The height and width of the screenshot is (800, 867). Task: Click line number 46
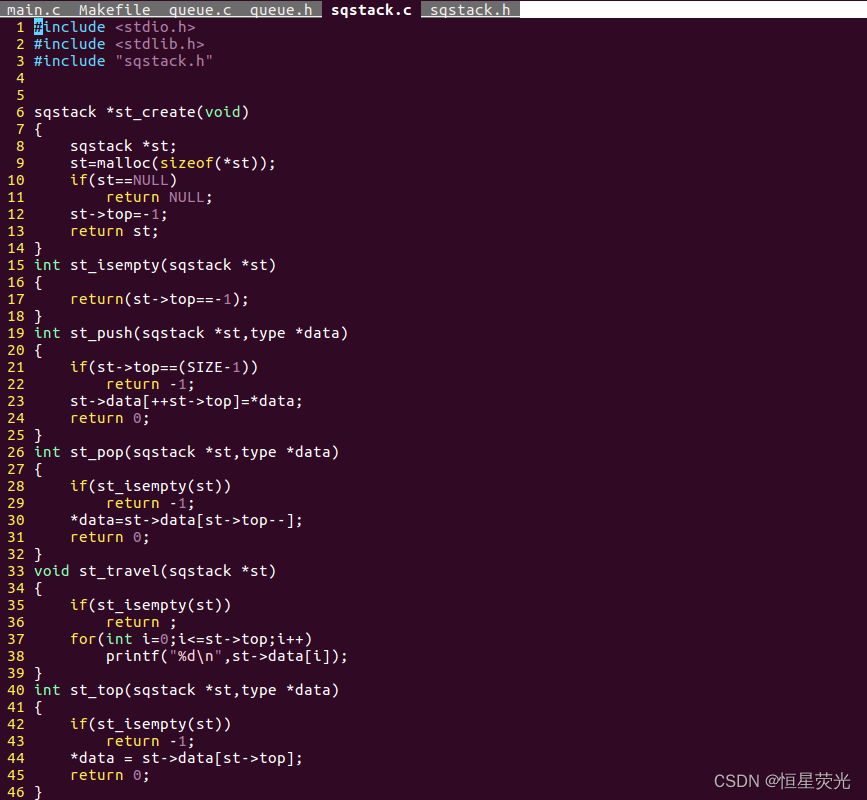tap(16, 792)
